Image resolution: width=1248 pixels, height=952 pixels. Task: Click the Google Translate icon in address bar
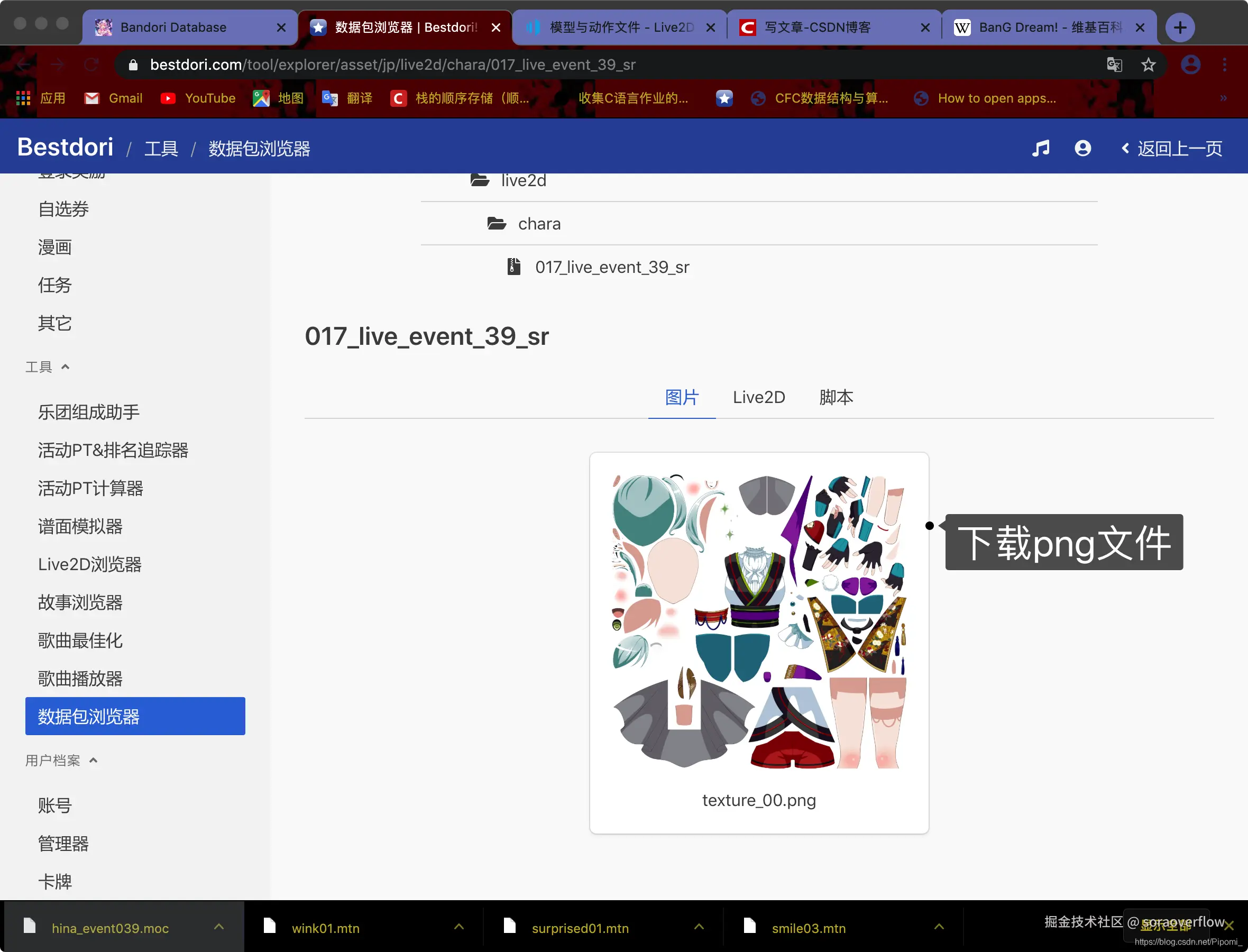click(1114, 65)
